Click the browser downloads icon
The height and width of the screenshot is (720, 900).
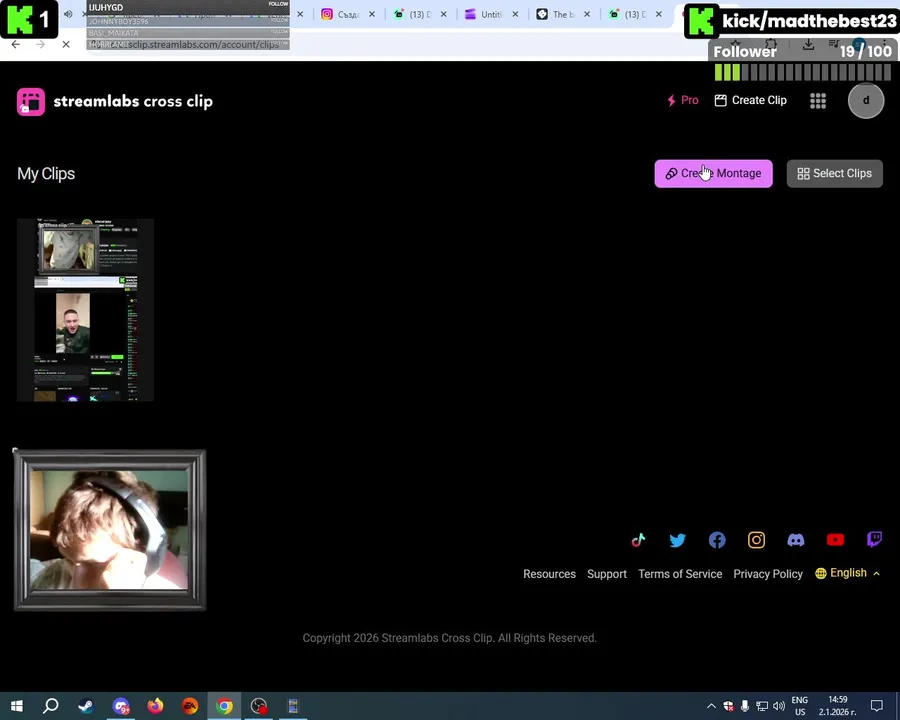click(808, 44)
